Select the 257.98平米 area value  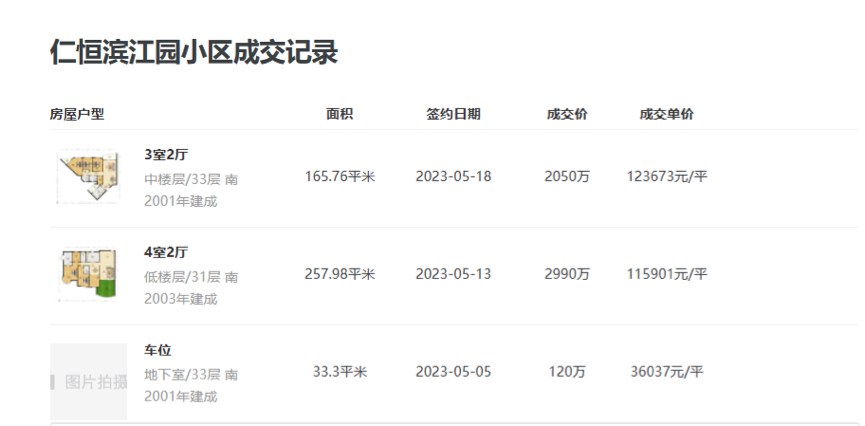(339, 274)
